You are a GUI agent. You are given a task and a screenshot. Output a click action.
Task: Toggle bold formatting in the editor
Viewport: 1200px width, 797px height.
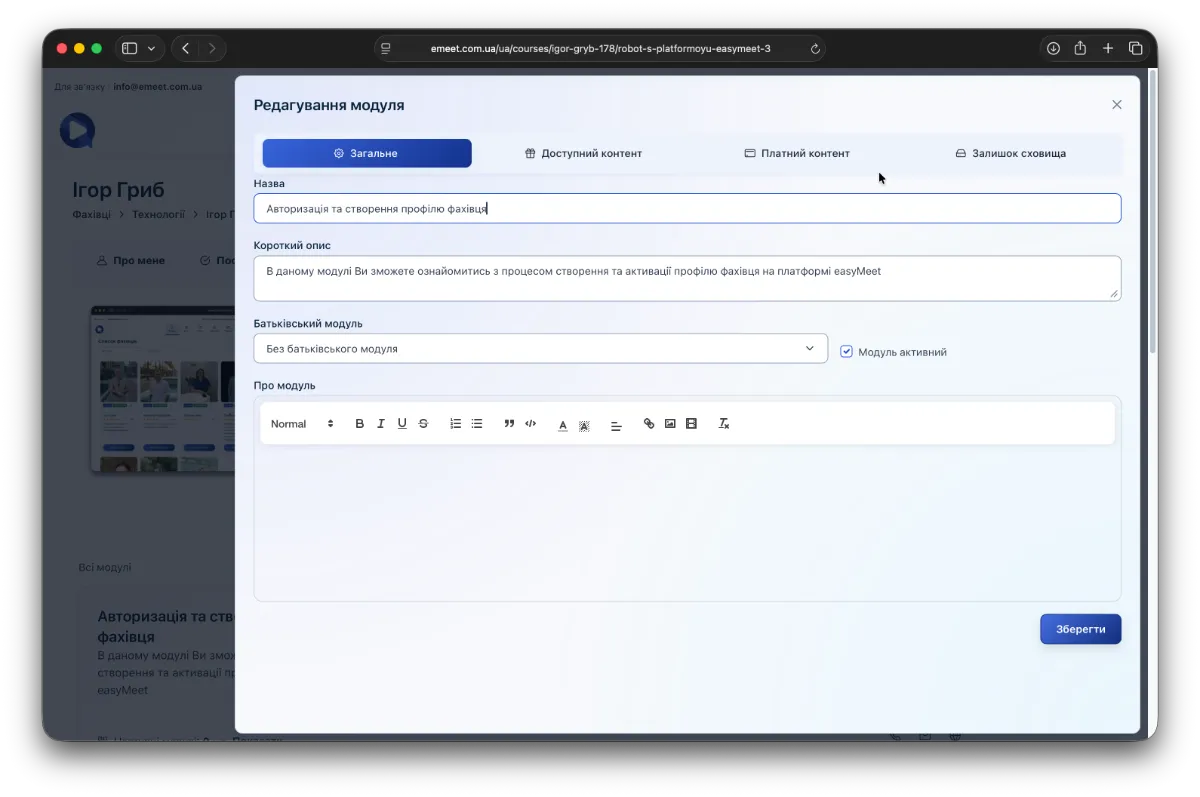pyautogui.click(x=360, y=424)
